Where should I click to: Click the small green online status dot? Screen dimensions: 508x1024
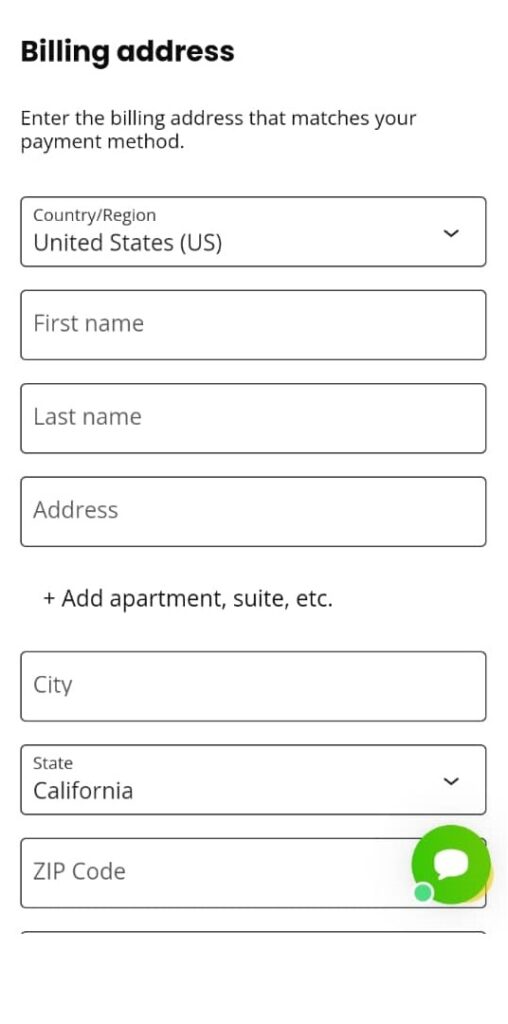[x=423, y=891]
